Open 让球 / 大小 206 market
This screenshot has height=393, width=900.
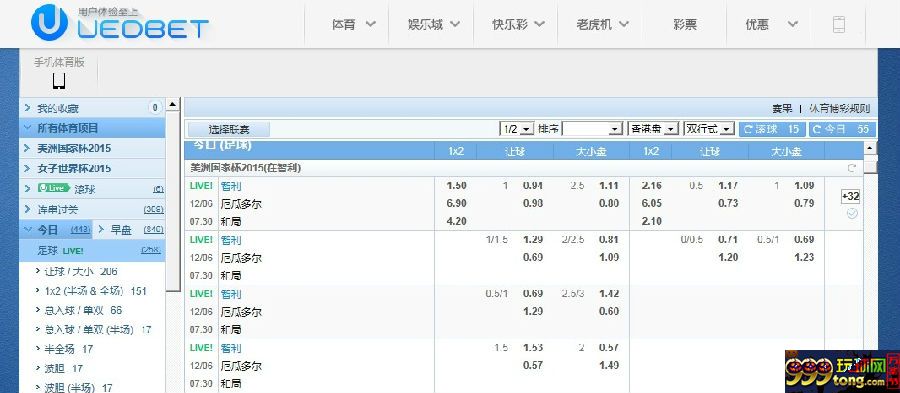tap(80, 271)
